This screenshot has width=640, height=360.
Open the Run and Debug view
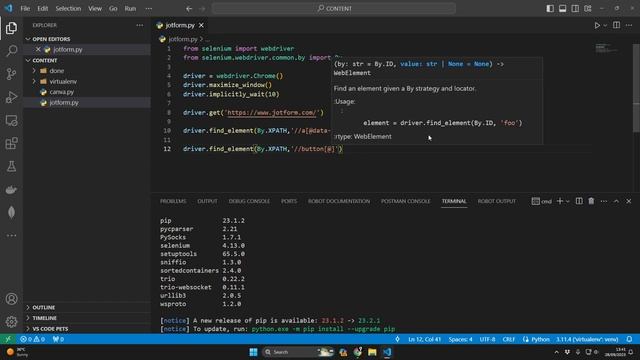coord(11,97)
